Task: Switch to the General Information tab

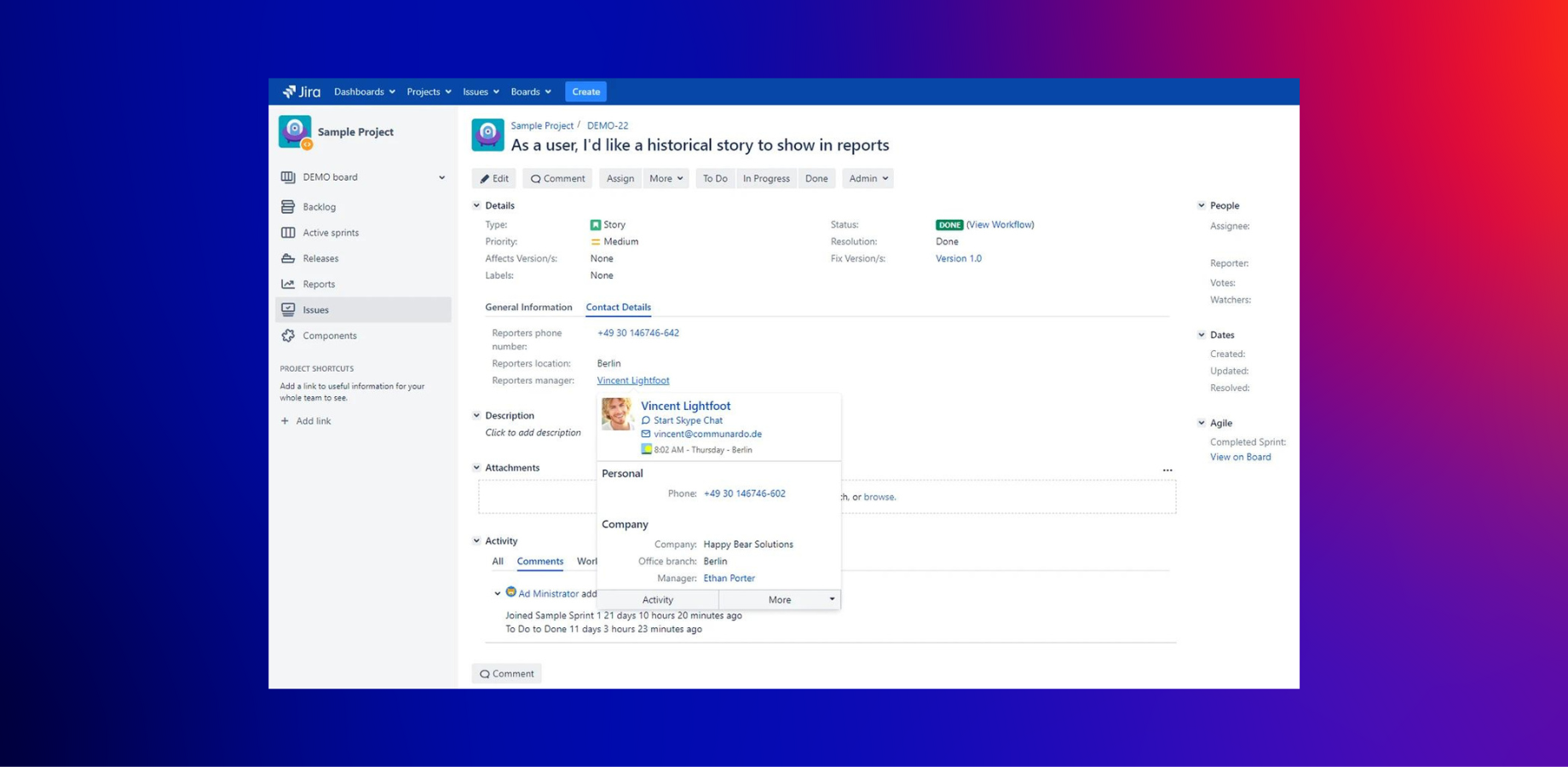Action: click(528, 307)
